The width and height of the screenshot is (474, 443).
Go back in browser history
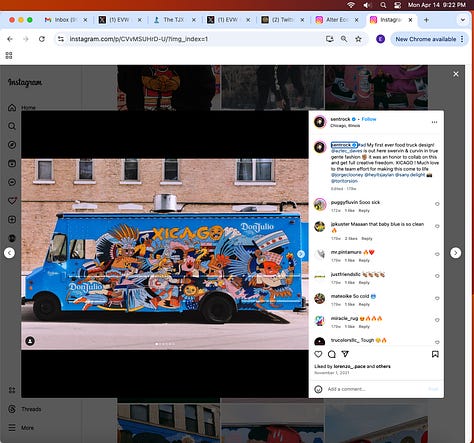click(10, 39)
